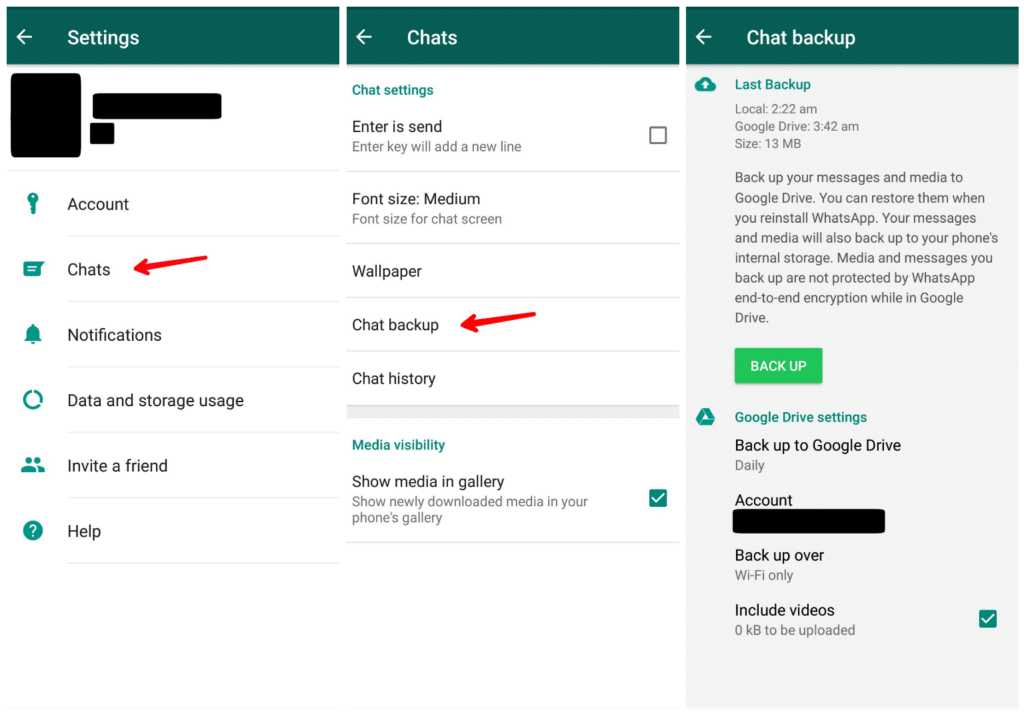Tap the Chat backup header title
The image size is (1024, 717).
tap(801, 37)
